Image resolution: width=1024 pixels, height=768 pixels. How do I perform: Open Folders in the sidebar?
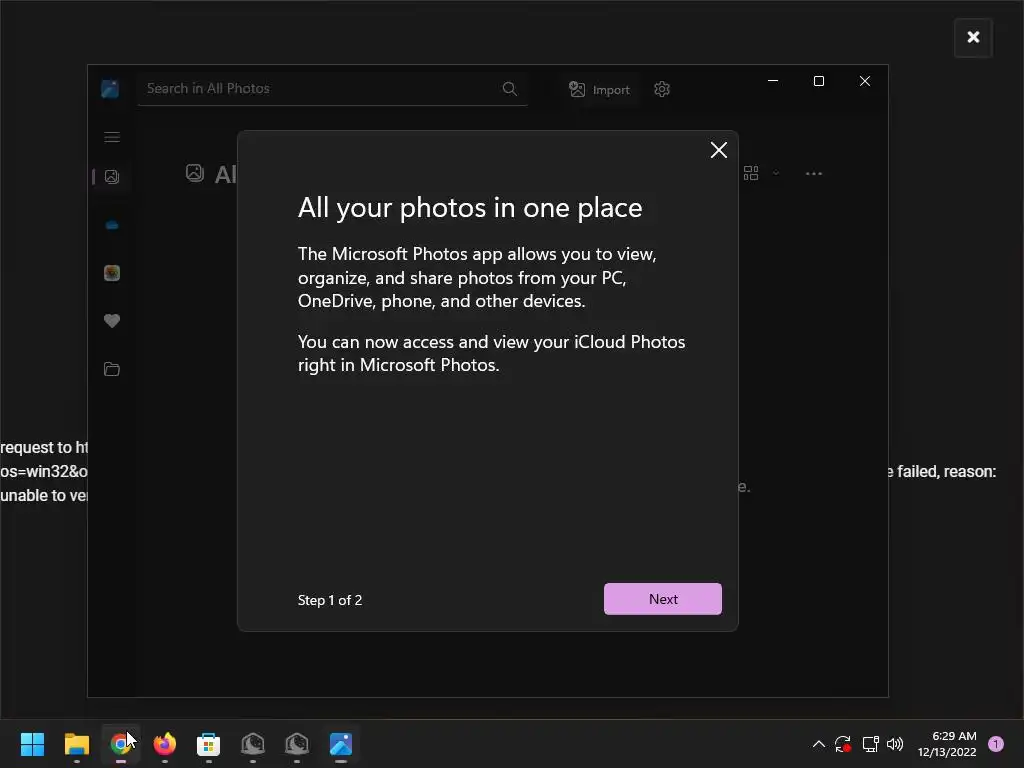pyautogui.click(x=112, y=369)
